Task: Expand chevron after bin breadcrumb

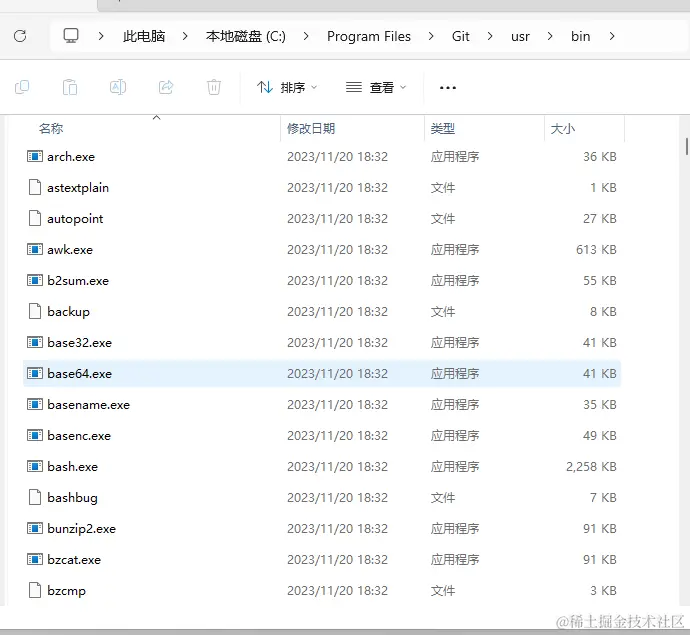Action: pyautogui.click(x=612, y=36)
